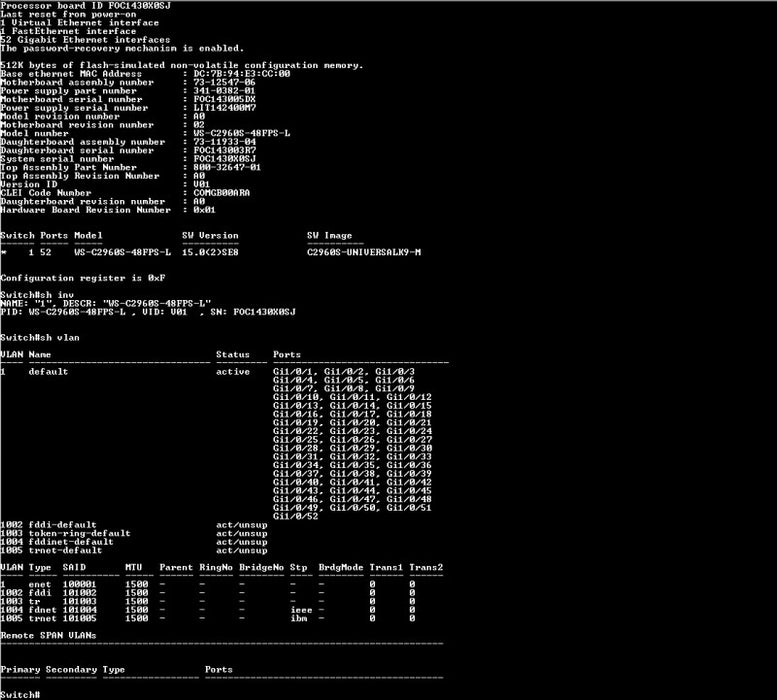Click port Gi1/0/52 in VLAN list

[x=295, y=516]
